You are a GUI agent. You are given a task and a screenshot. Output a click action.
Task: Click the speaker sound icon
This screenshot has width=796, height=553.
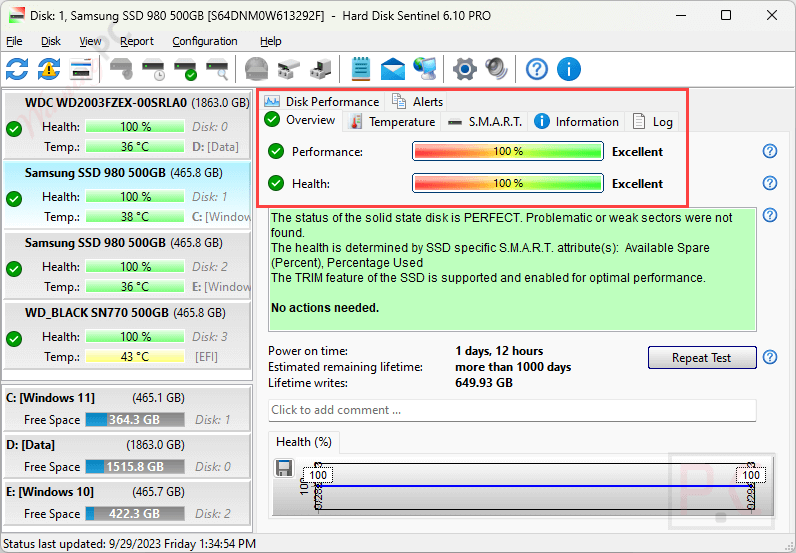[496, 69]
